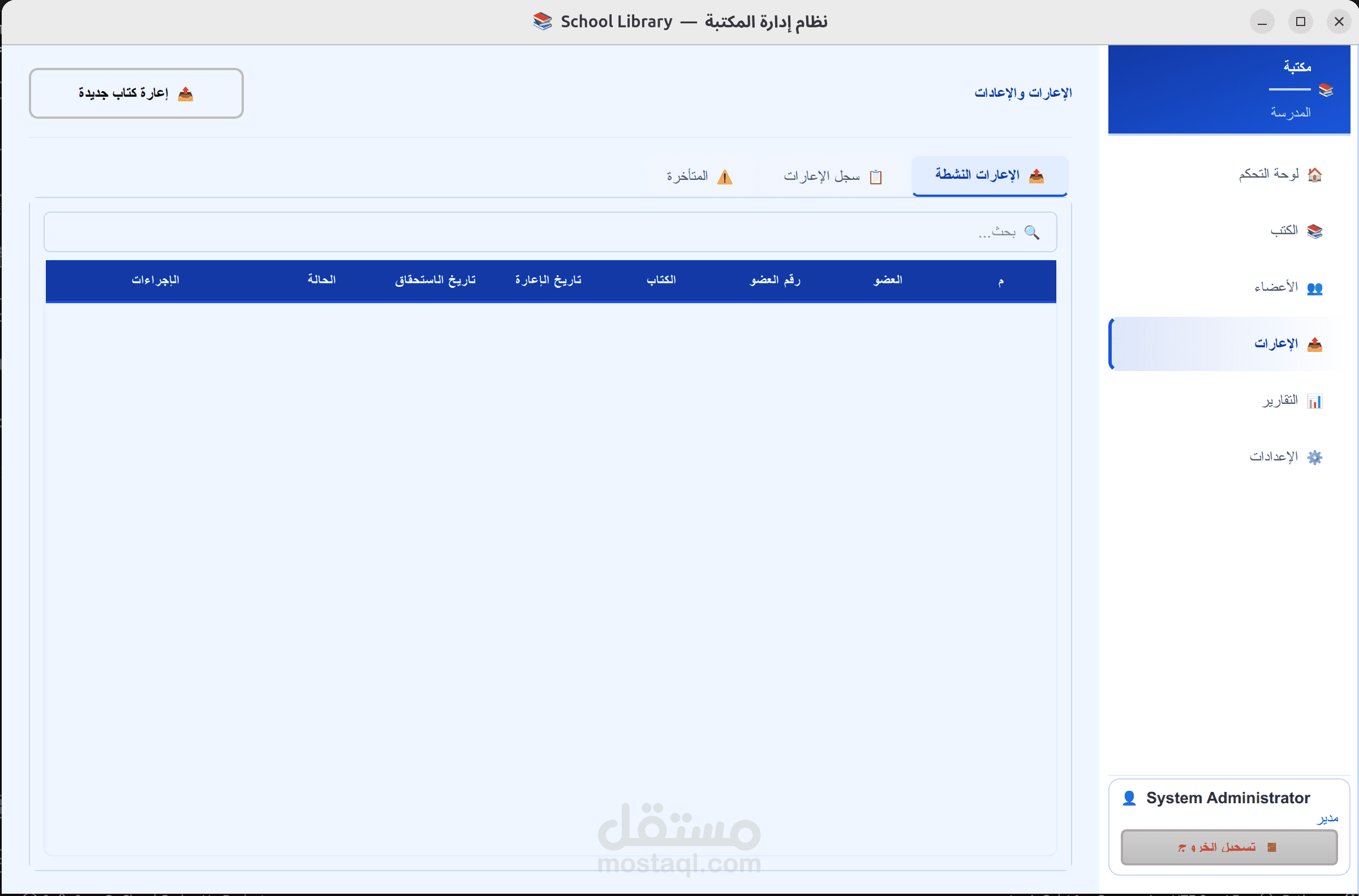Click the clipboard icon on سجل الإعارات
The image size is (1359, 896).
click(x=875, y=177)
